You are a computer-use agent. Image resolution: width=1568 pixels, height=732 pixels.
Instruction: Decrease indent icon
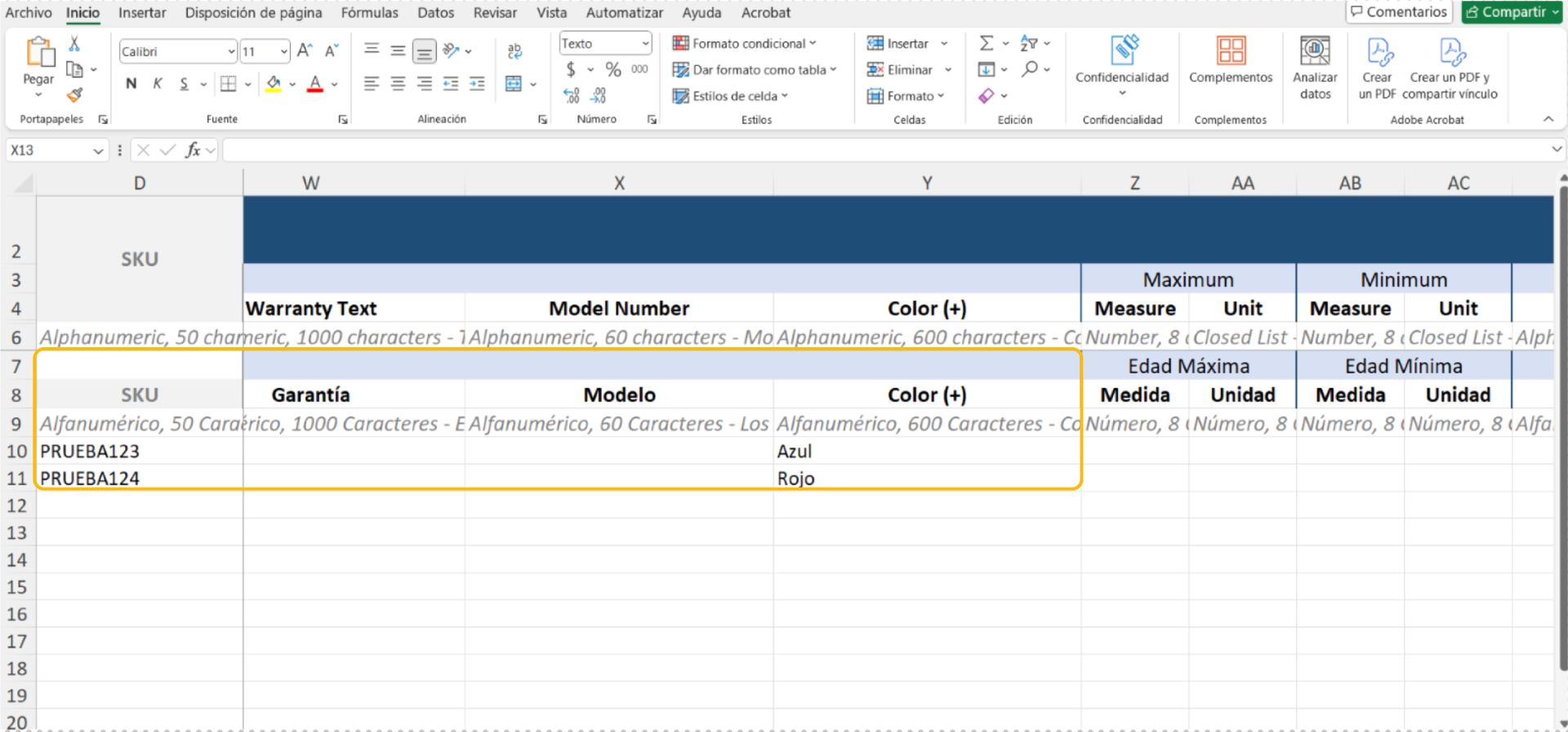point(451,83)
